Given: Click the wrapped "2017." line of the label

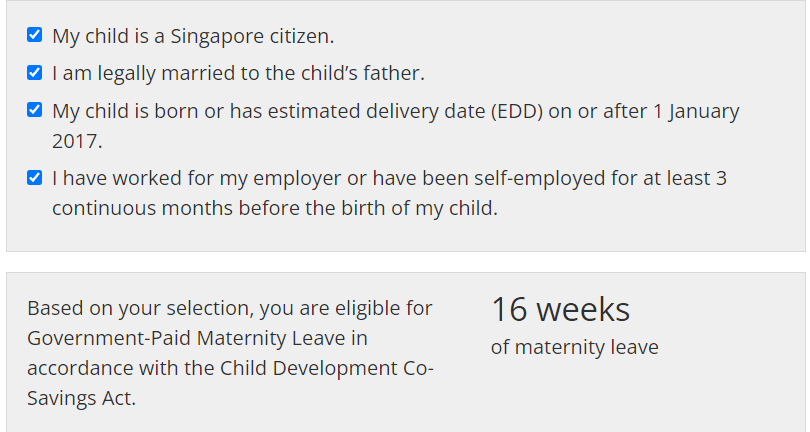Looking at the screenshot, I should (77, 141).
